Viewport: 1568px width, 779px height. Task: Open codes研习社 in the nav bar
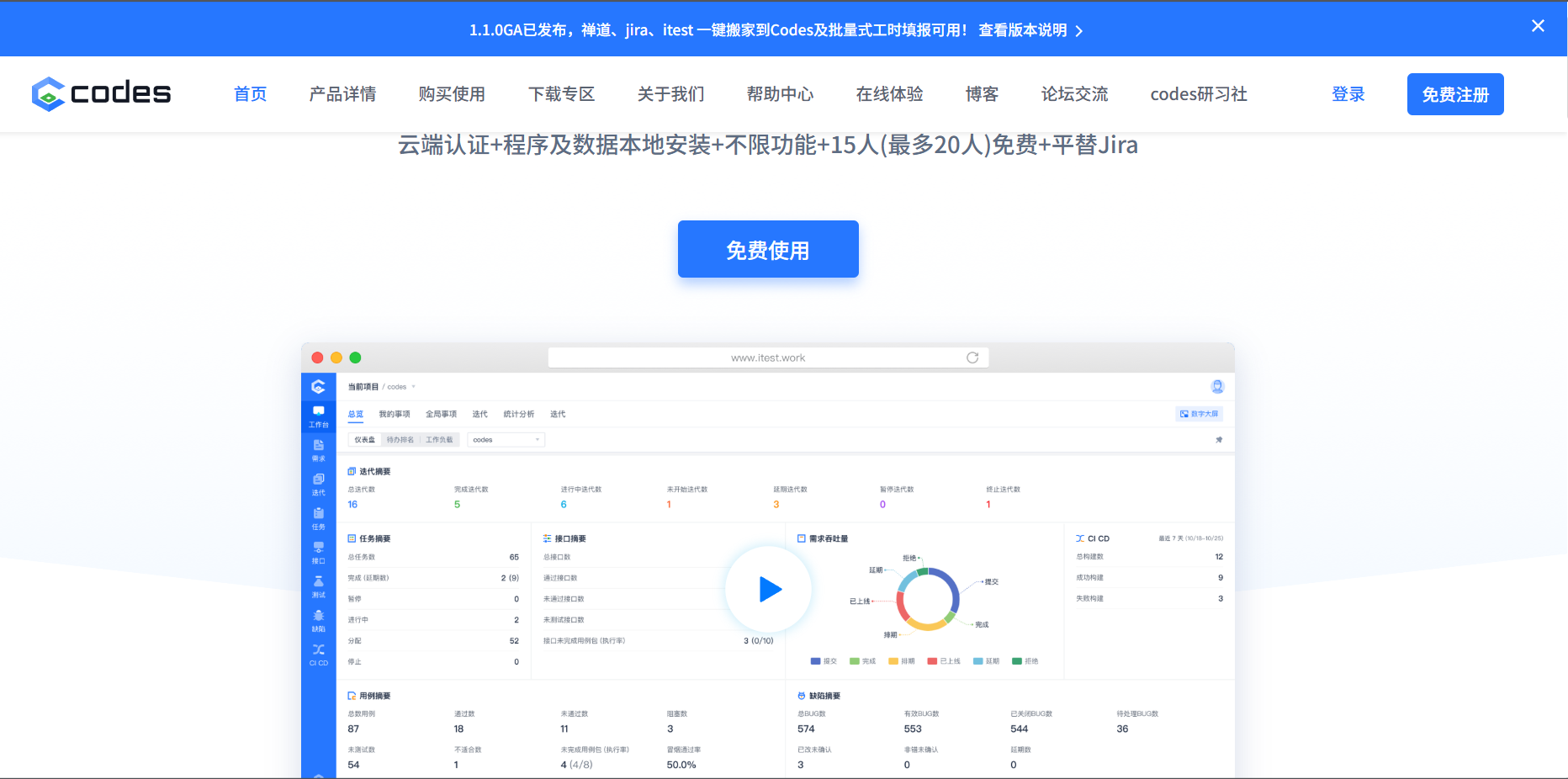1199,94
